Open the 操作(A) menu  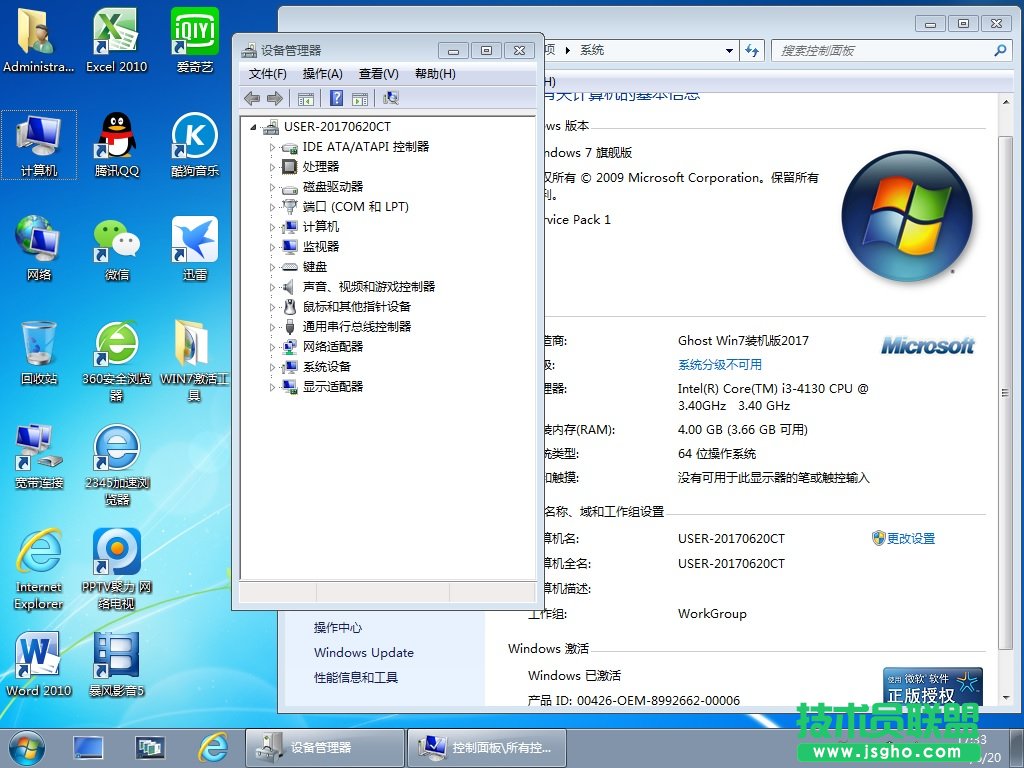(x=322, y=74)
